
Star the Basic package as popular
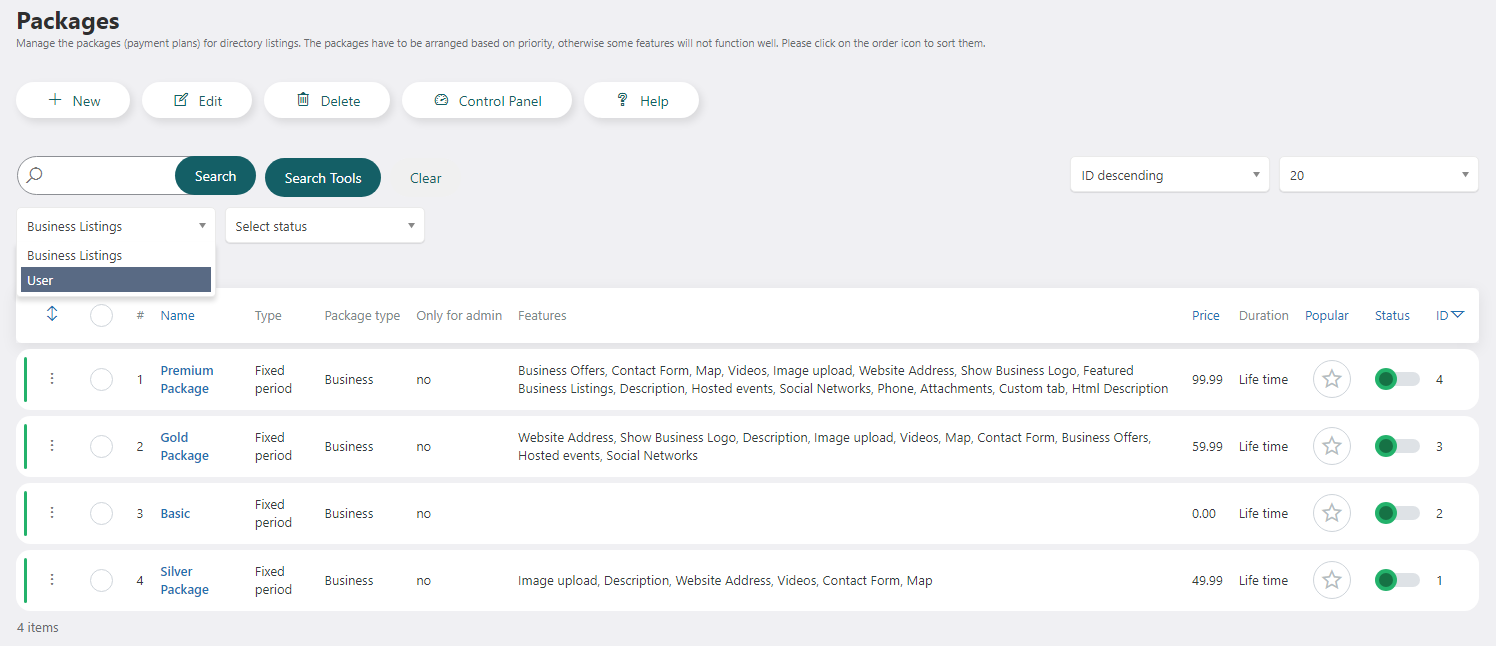click(x=1331, y=513)
